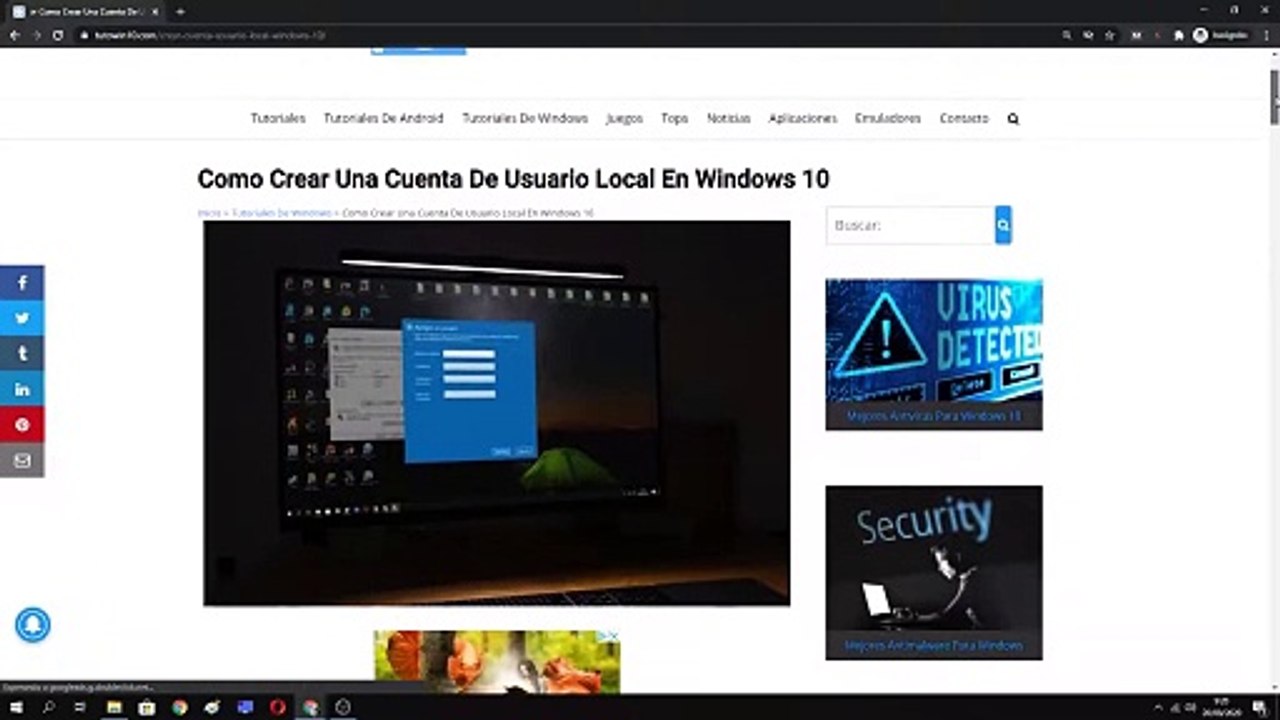Image resolution: width=1280 pixels, height=720 pixels.
Task: Open the Incognito profile indicator
Action: click(x=1220, y=35)
